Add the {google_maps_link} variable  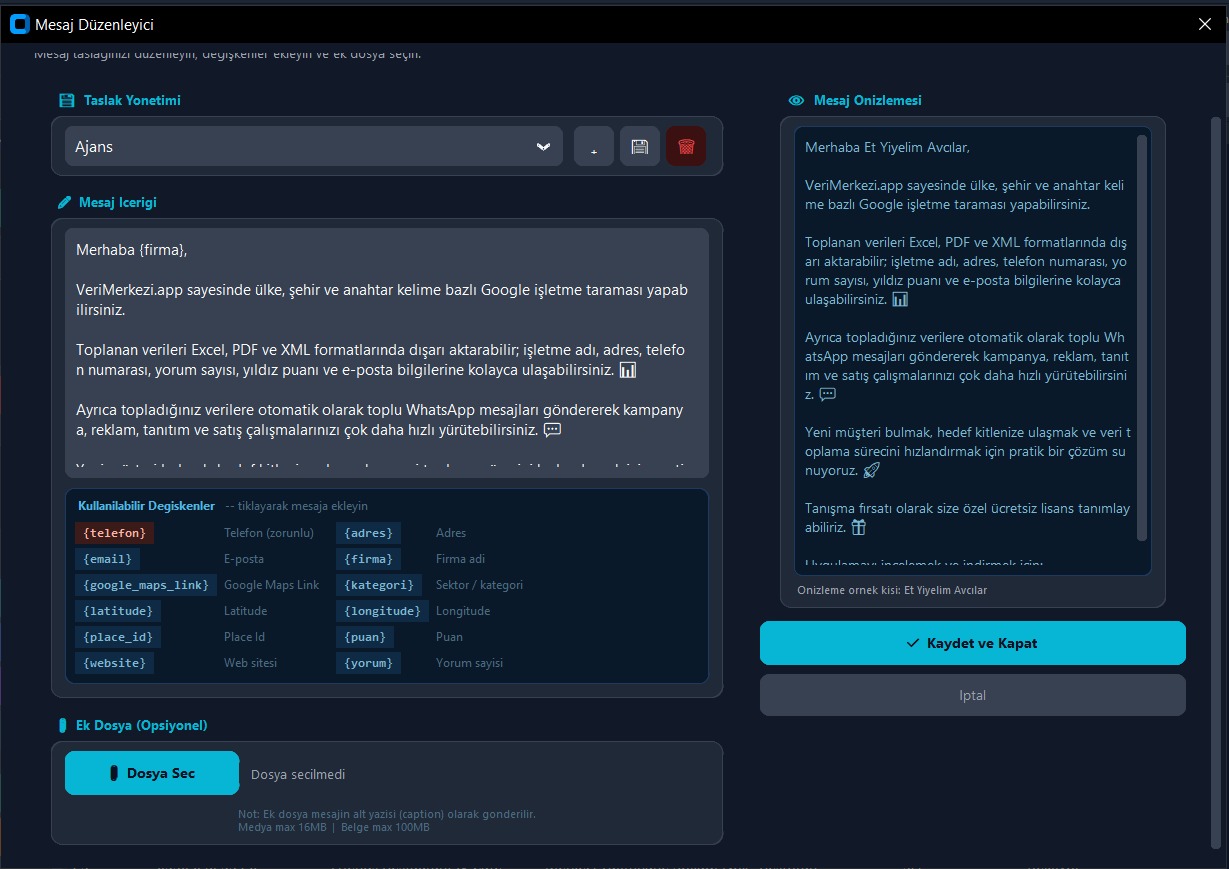coord(146,585)
